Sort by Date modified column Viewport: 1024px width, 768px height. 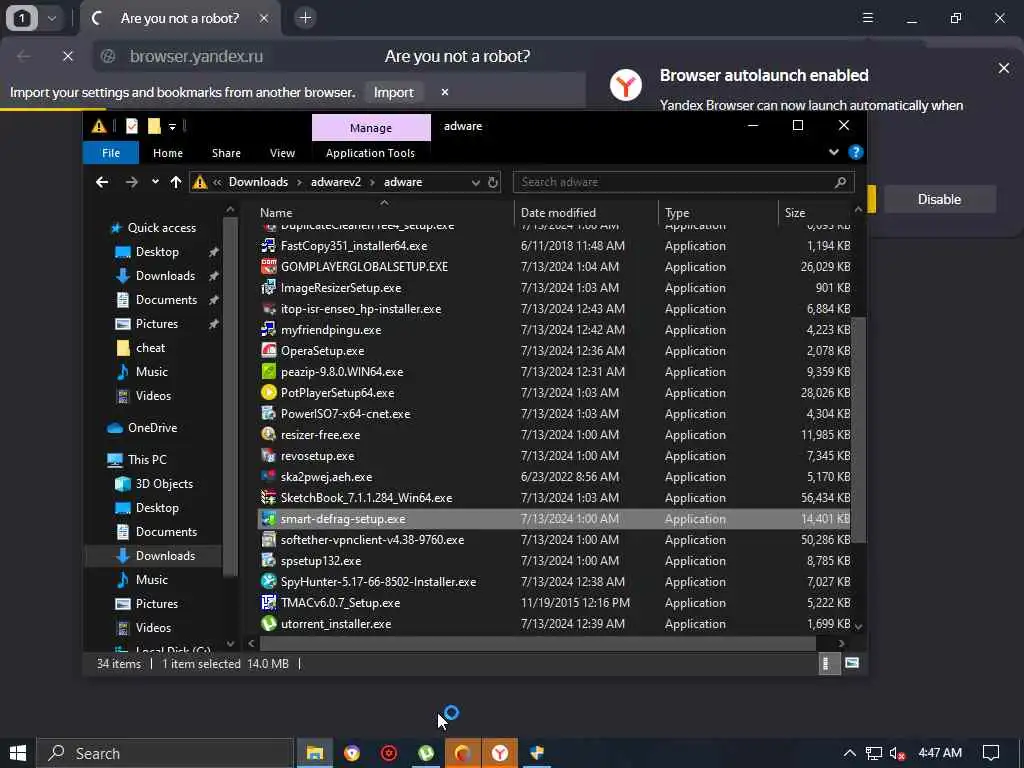pos(558,213)
